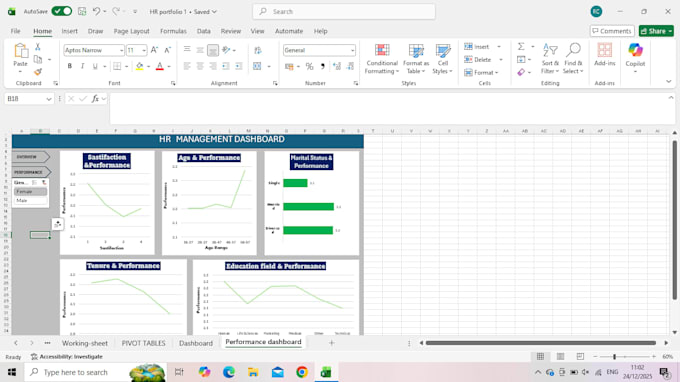Open the PIVOT TABLES sheet tab
The width and height of the screenshot is (680, 382).
click(x=144, y=343)
